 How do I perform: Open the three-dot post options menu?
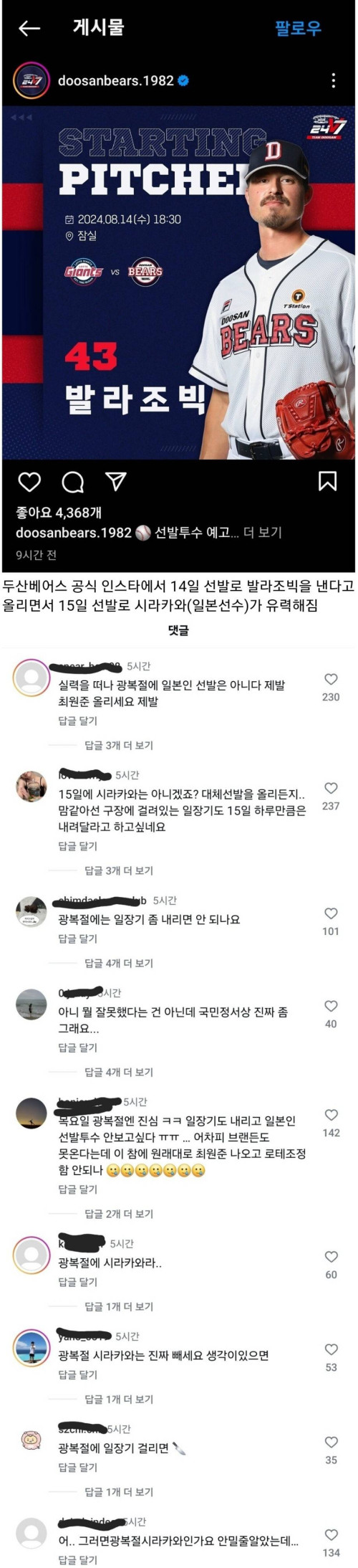coord(333,80)
